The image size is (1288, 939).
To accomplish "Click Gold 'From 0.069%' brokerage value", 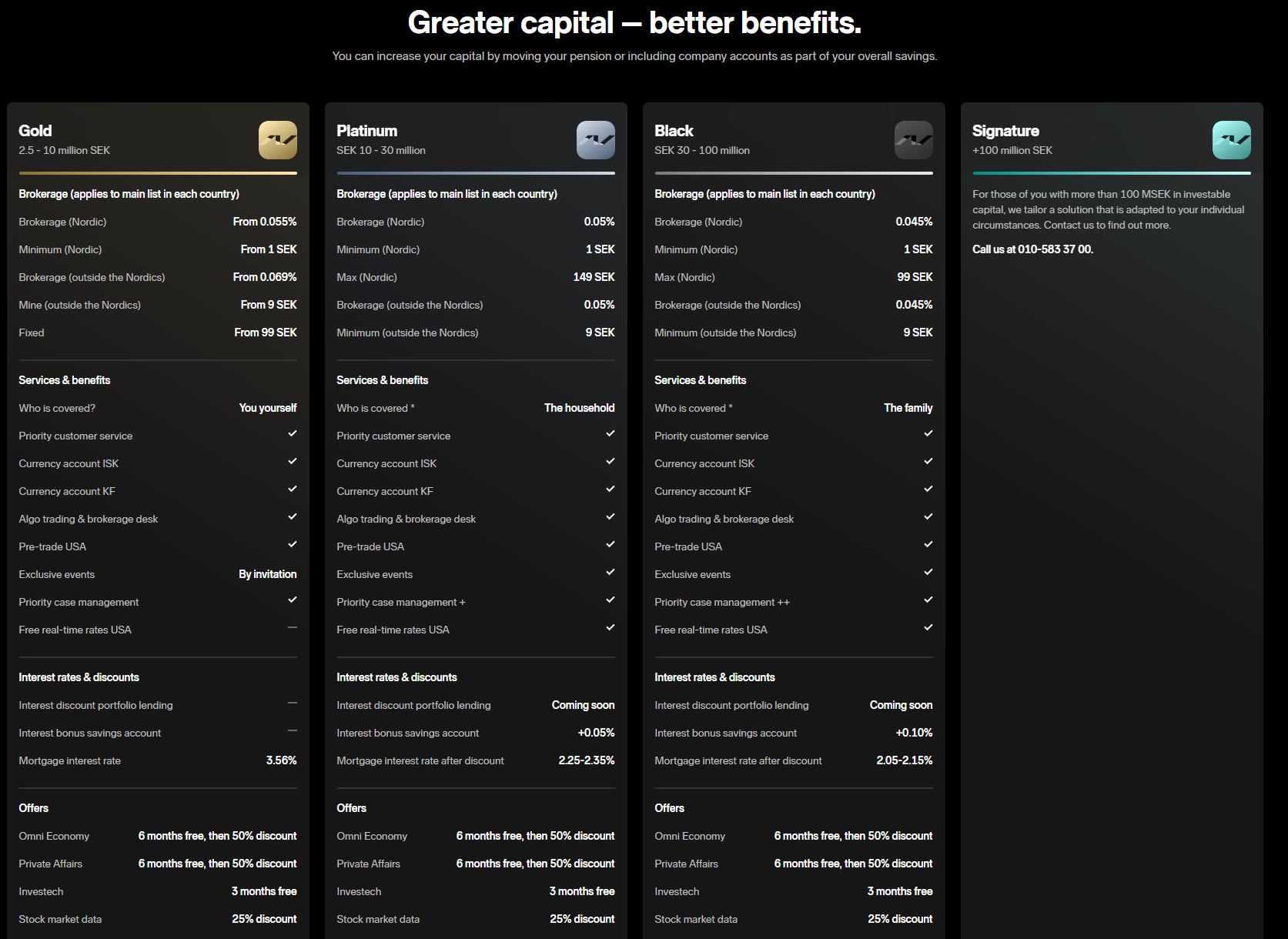I will point(265,277).
